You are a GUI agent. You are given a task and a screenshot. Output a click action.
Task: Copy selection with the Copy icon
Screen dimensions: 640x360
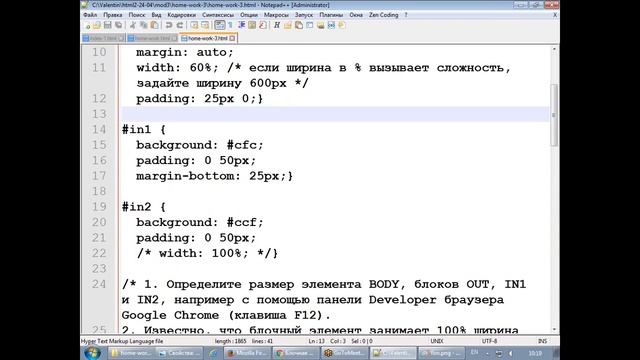pos(144,25)
